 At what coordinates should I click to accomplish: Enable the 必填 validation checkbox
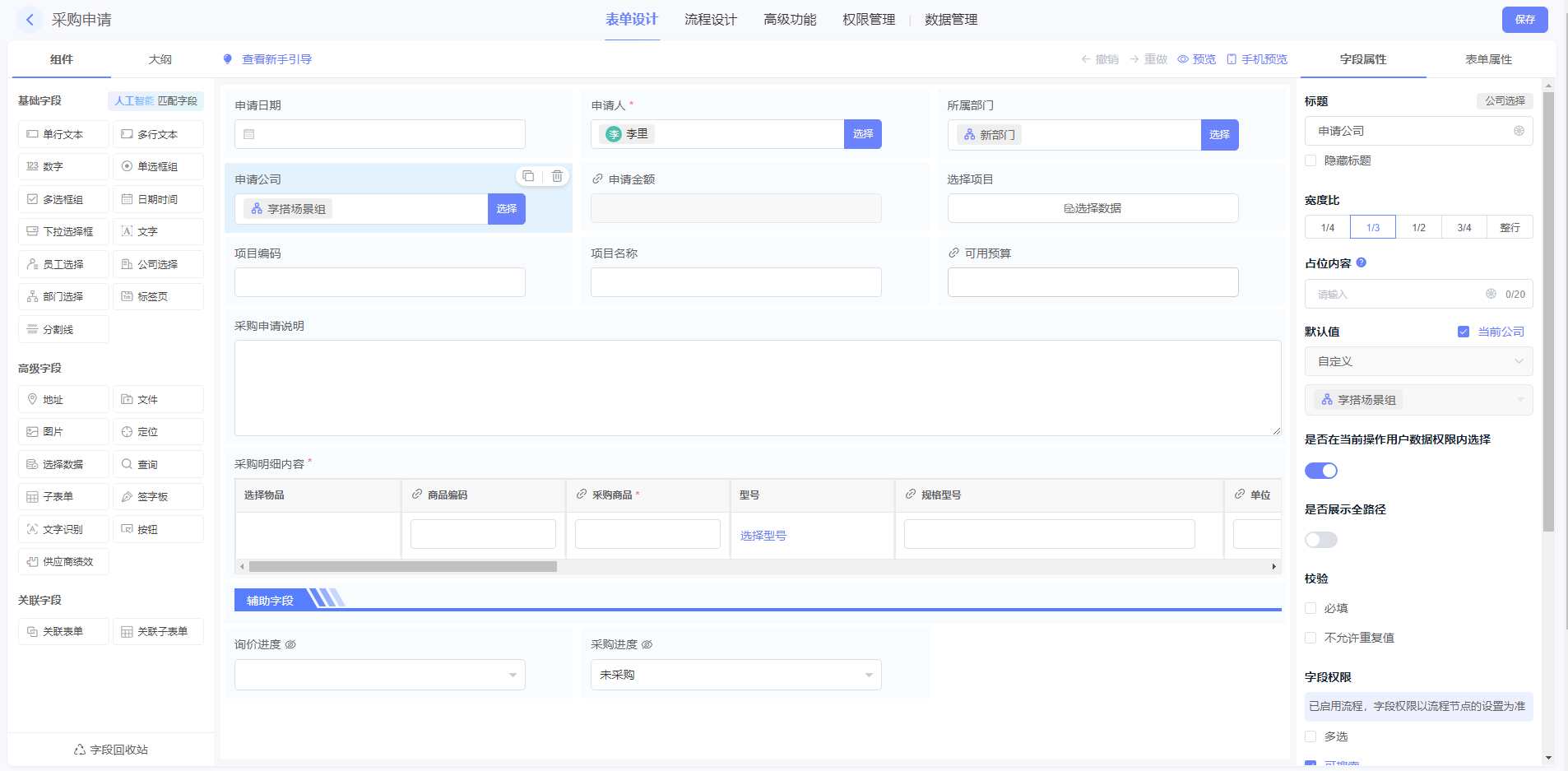coord(1311,608)
